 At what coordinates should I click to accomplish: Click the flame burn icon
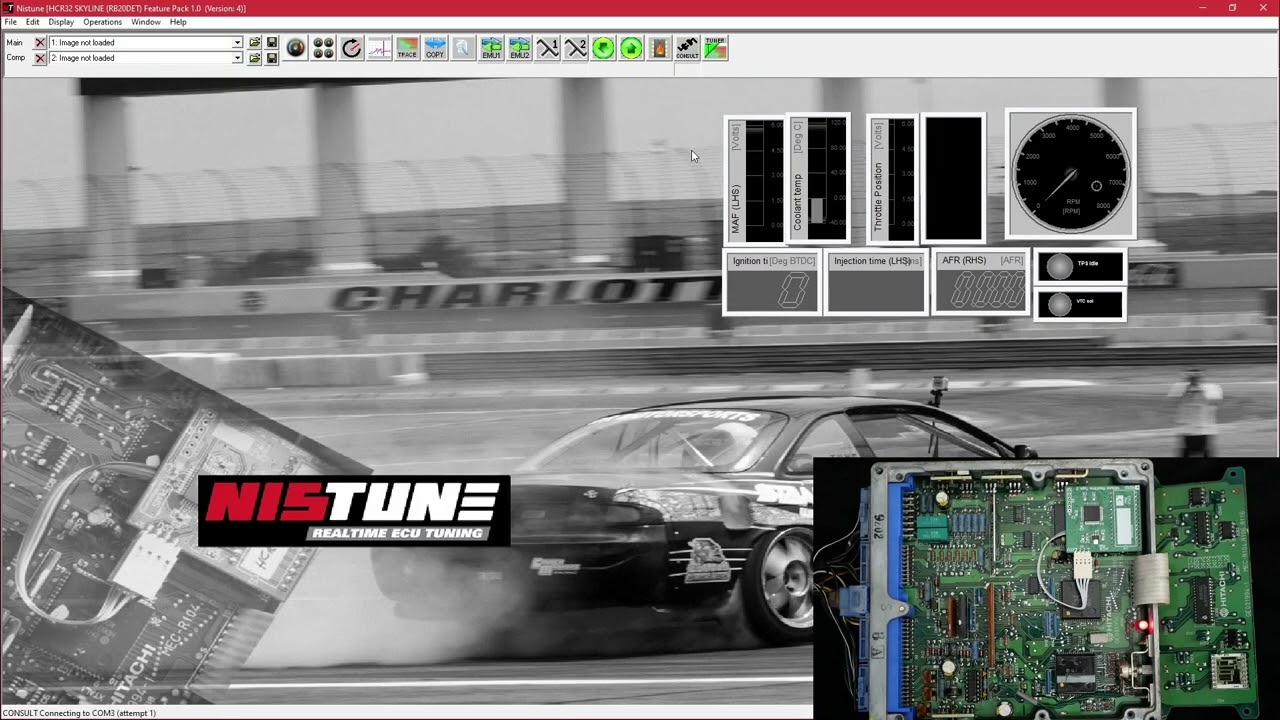(x=659, y=48)
